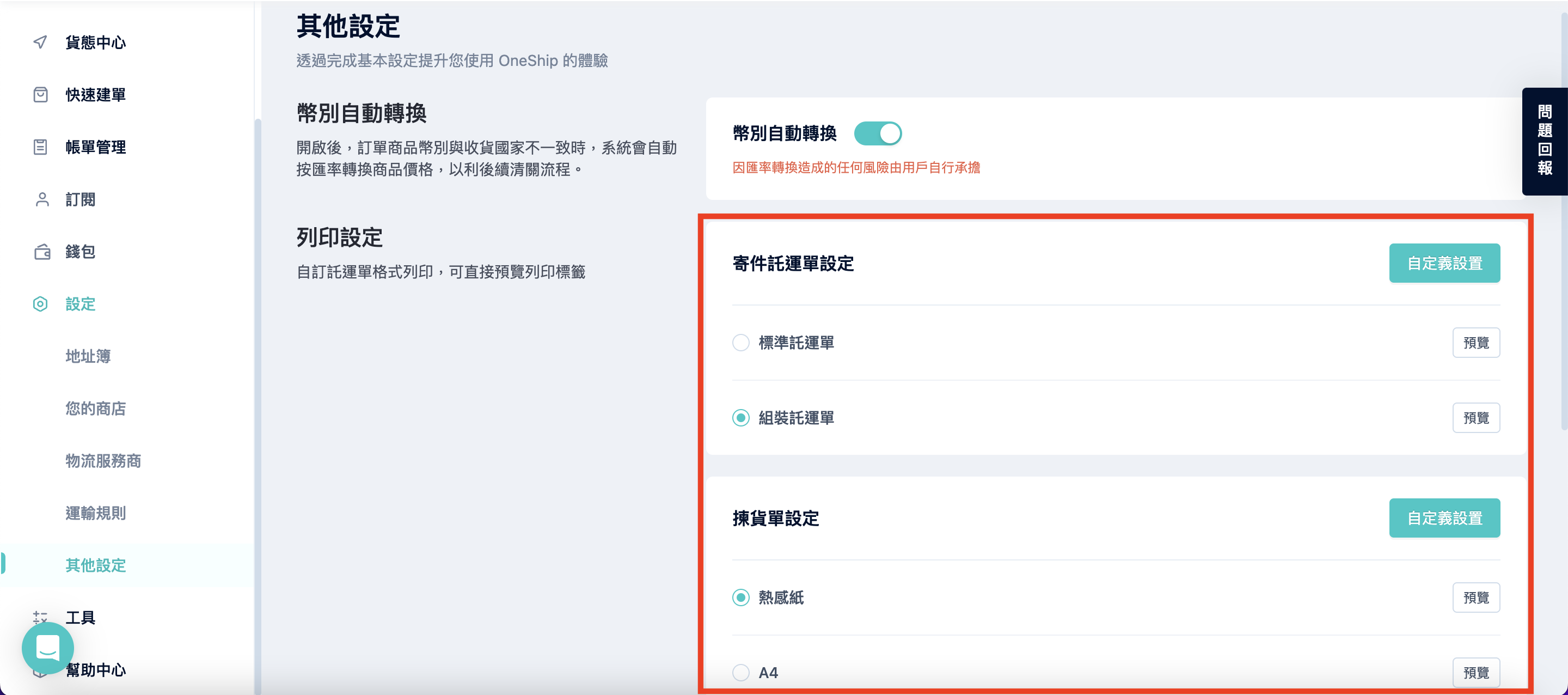1568x695 pixels.
Task: Open 幫助中心 menu item
Action: coord(96,670)
